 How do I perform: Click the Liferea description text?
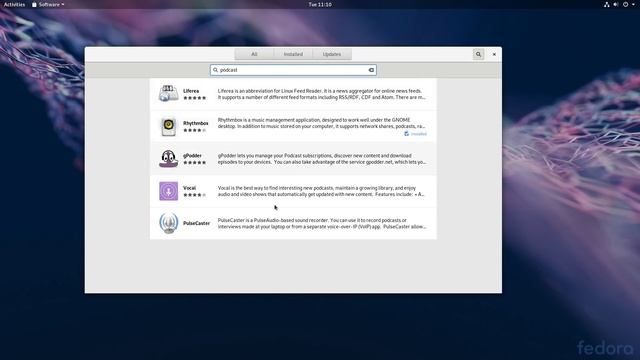point(322,94)
